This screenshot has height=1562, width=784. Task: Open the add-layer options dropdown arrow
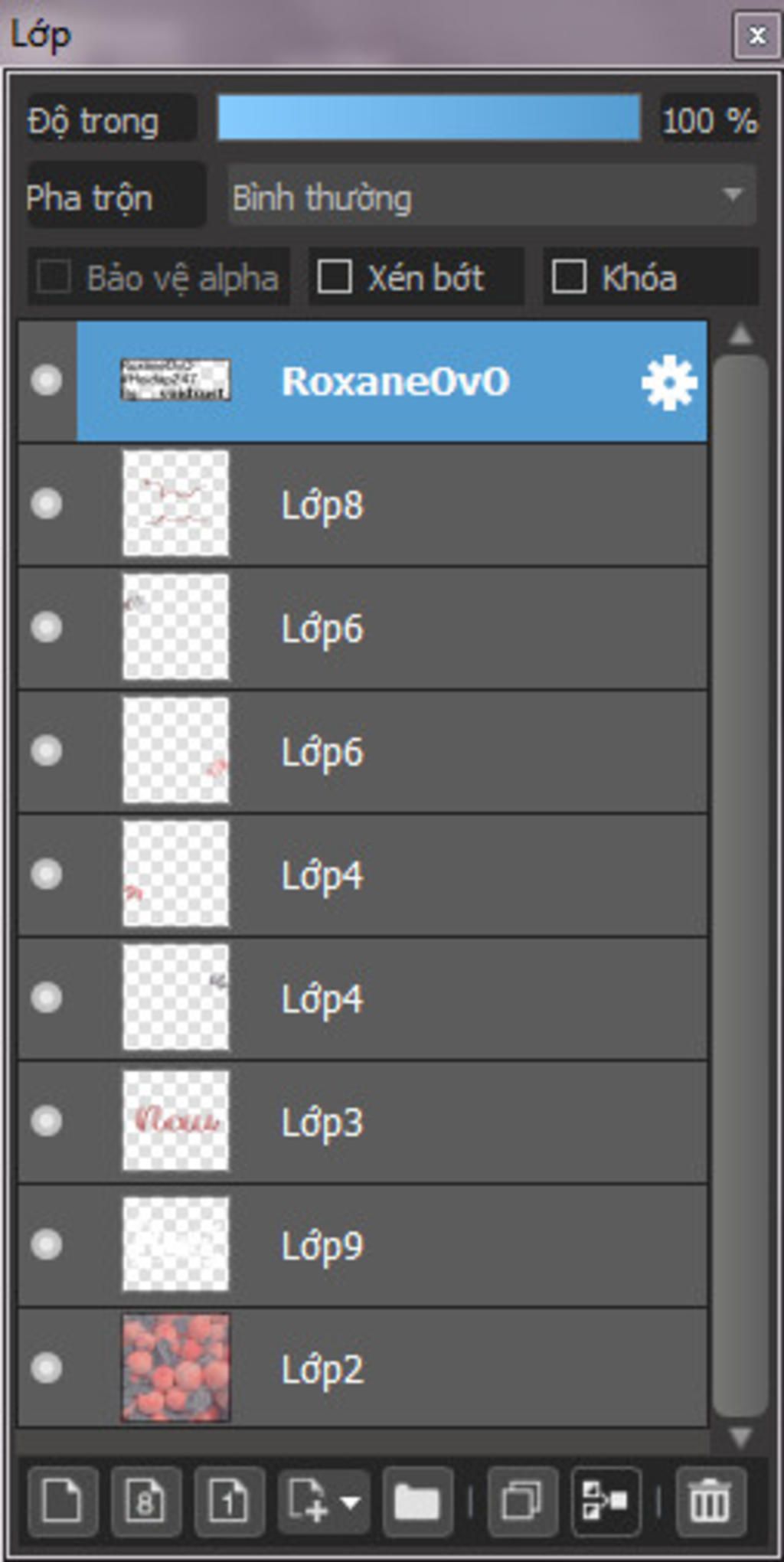tap(350, 1502)
